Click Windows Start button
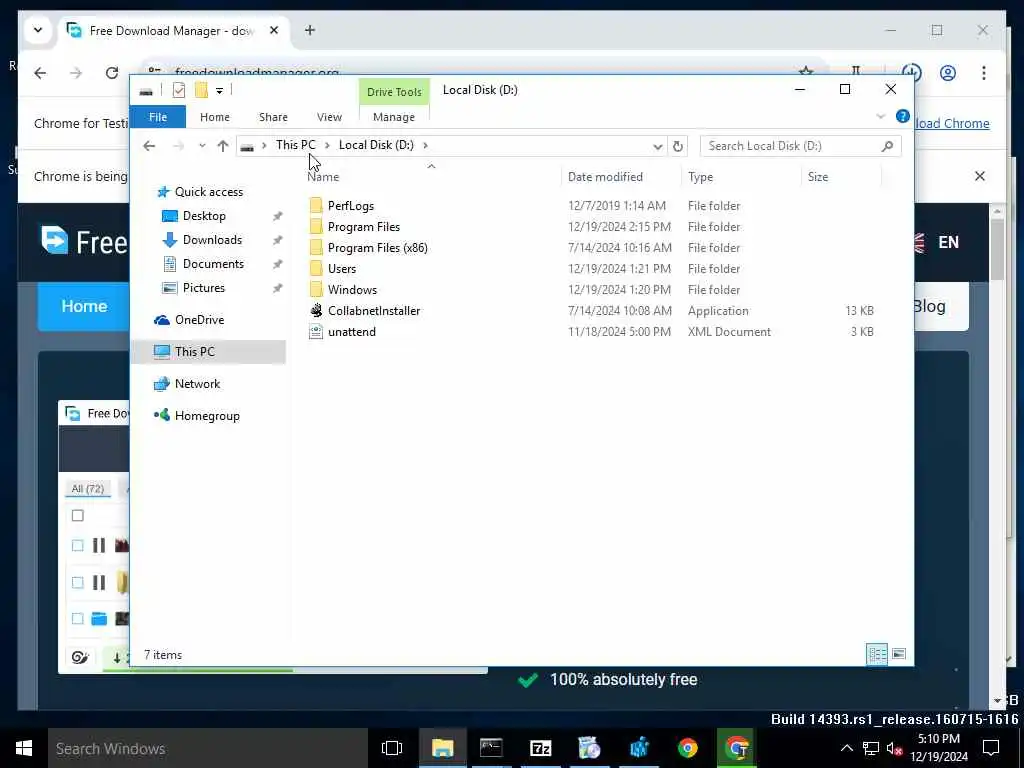The height and width of the screenshot is (768, 1024). (x=24, y=748)
